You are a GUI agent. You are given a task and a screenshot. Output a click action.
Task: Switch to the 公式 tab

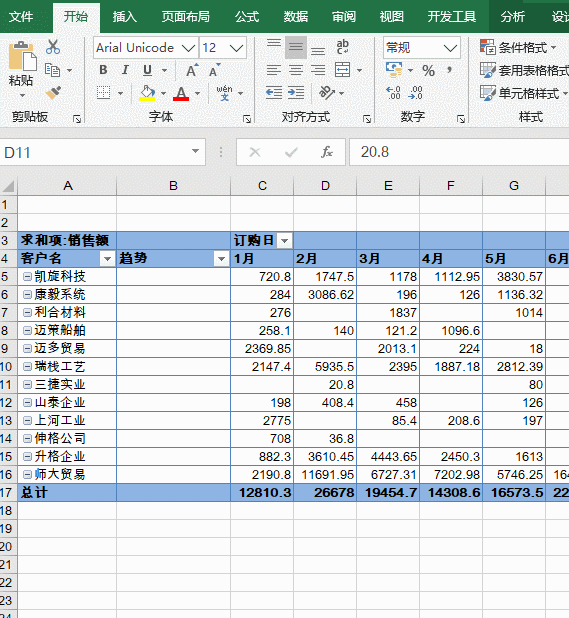click(247, 17)
